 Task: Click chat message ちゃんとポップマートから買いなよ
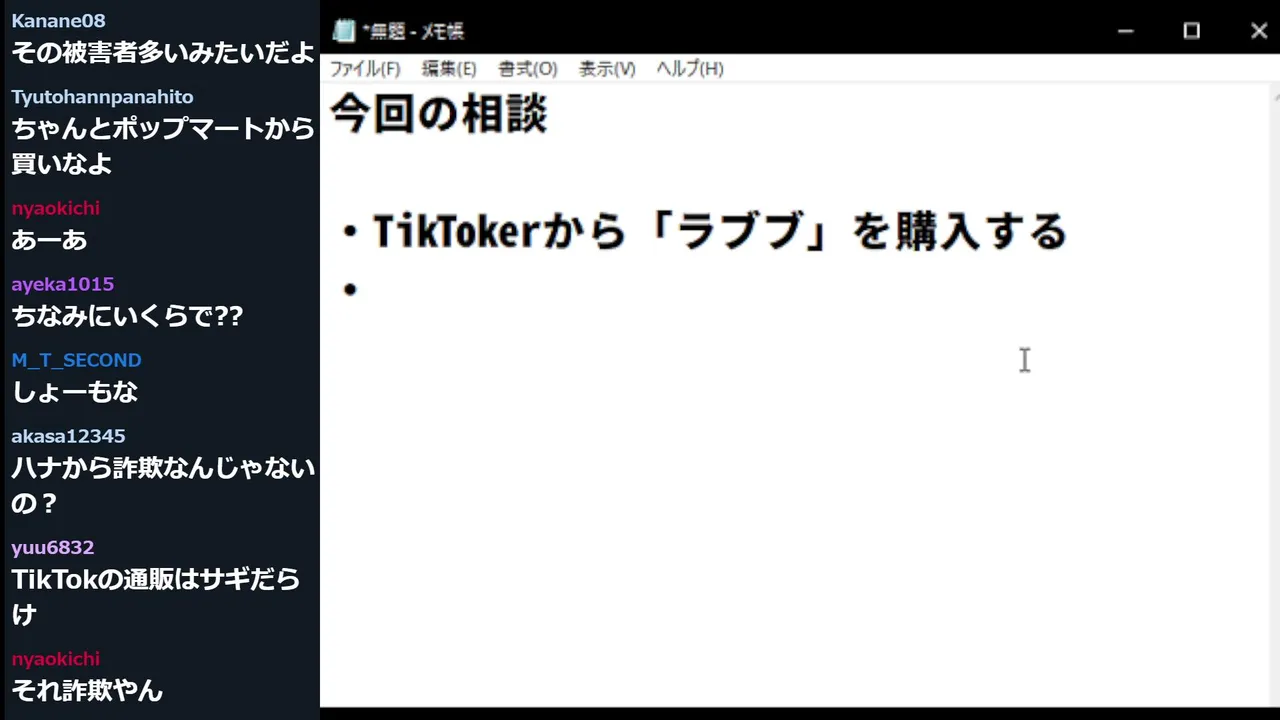[163, 146]
